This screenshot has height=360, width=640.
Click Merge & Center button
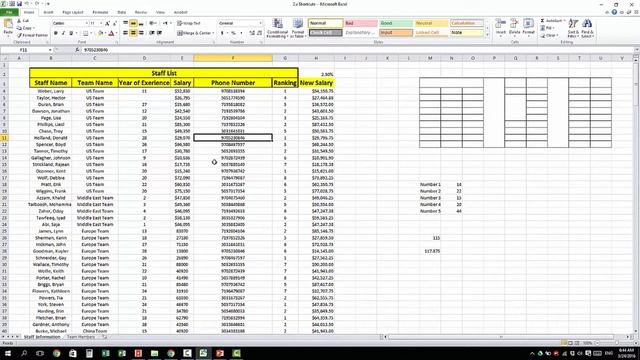click(194, 33)
